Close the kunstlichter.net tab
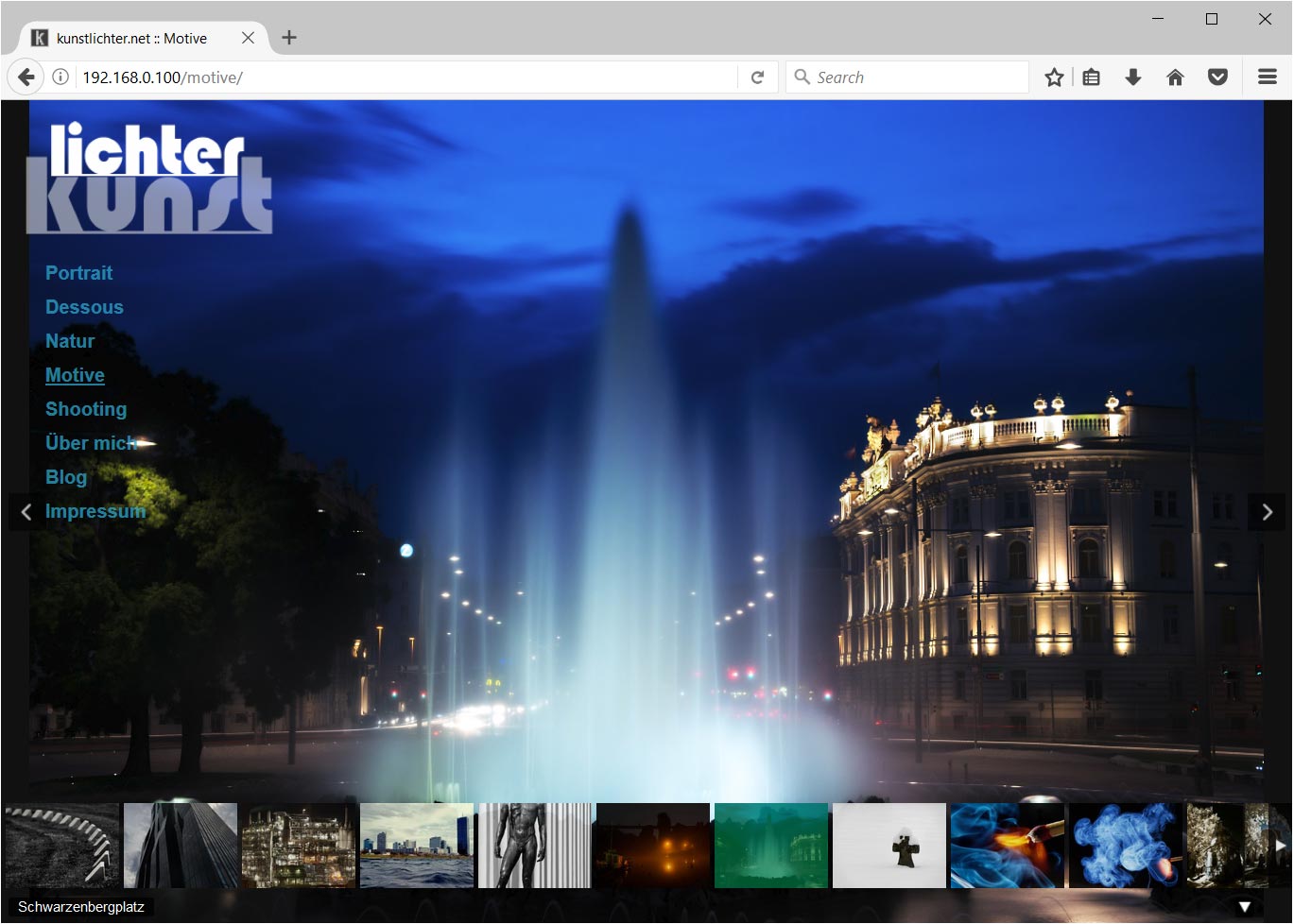Screen dimensions: 1294x924 (x=248, y=38)
